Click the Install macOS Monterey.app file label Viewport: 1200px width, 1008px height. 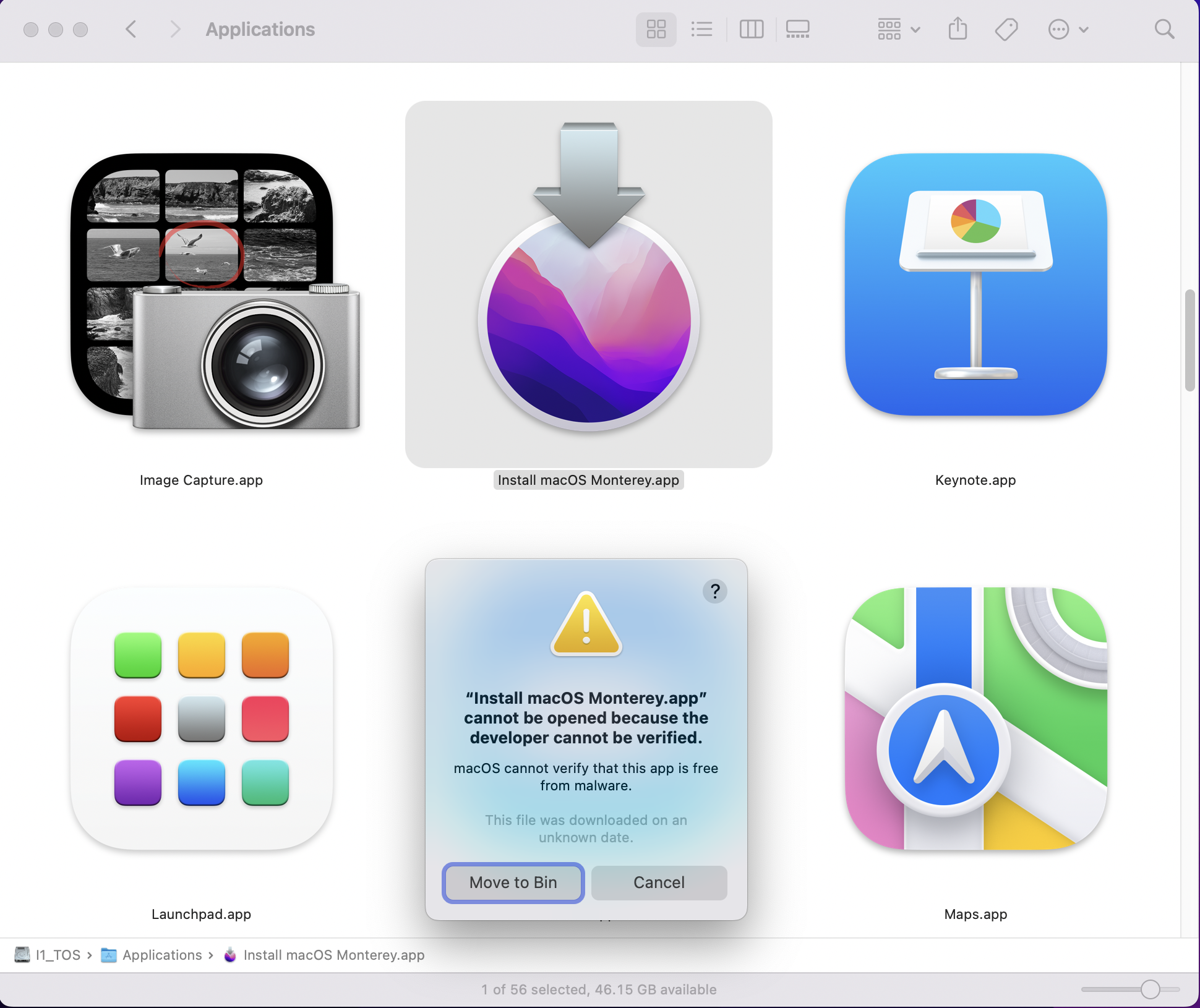tap(589, 481)
